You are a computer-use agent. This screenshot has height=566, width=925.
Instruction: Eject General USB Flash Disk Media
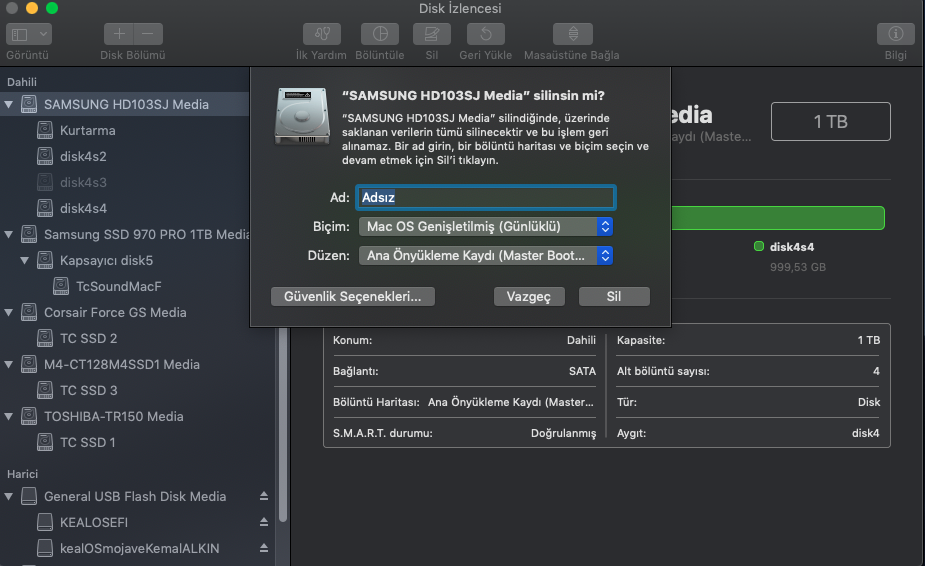coord(264,496)
